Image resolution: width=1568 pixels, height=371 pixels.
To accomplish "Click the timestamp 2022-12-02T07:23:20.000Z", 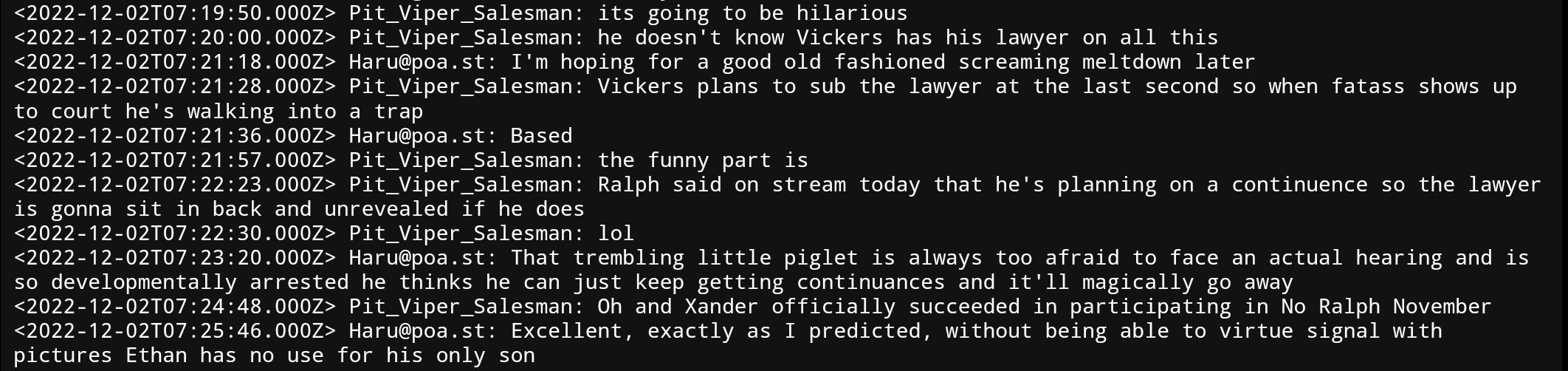I will point(175,258).
